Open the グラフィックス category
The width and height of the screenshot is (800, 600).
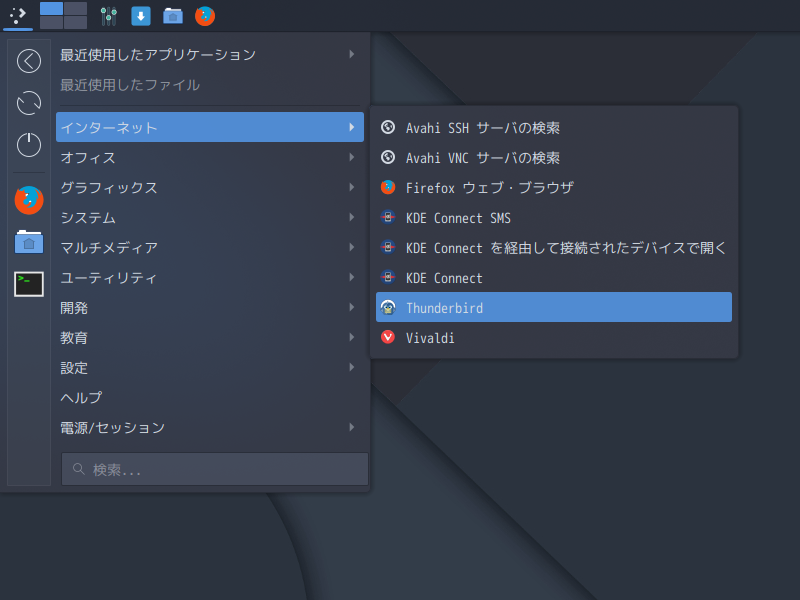(x=210, y=187)
